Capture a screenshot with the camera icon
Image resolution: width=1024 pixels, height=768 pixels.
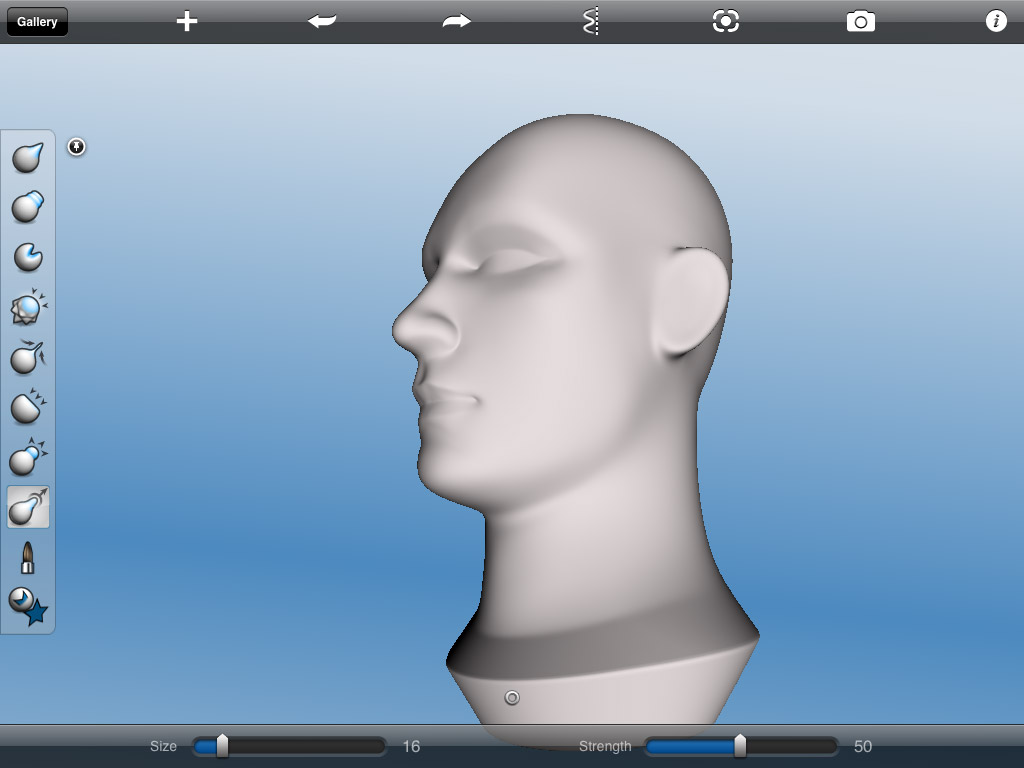pos(860,21)
